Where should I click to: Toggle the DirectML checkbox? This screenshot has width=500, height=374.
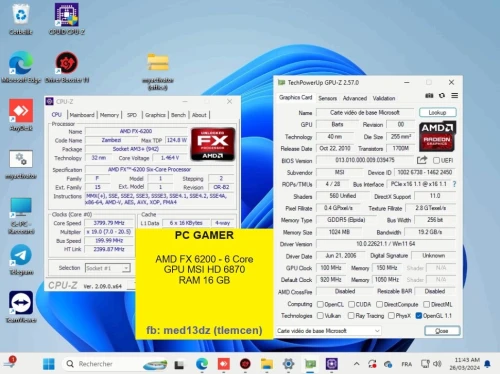coord(426,304)
